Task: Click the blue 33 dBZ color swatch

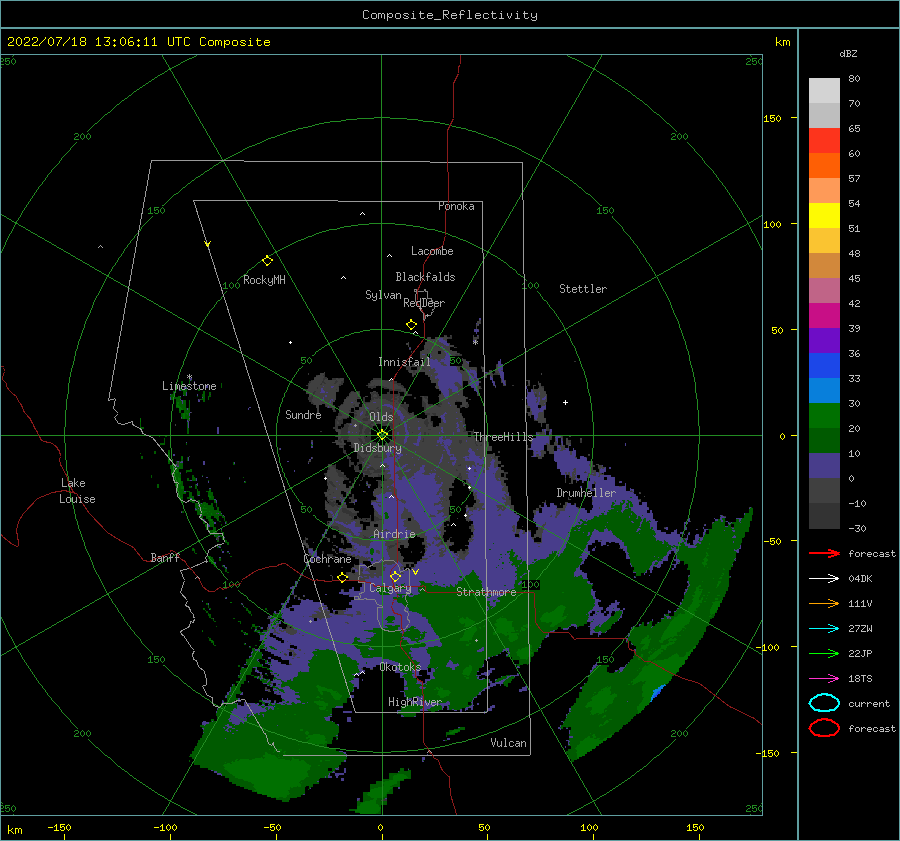Action: 824,366
